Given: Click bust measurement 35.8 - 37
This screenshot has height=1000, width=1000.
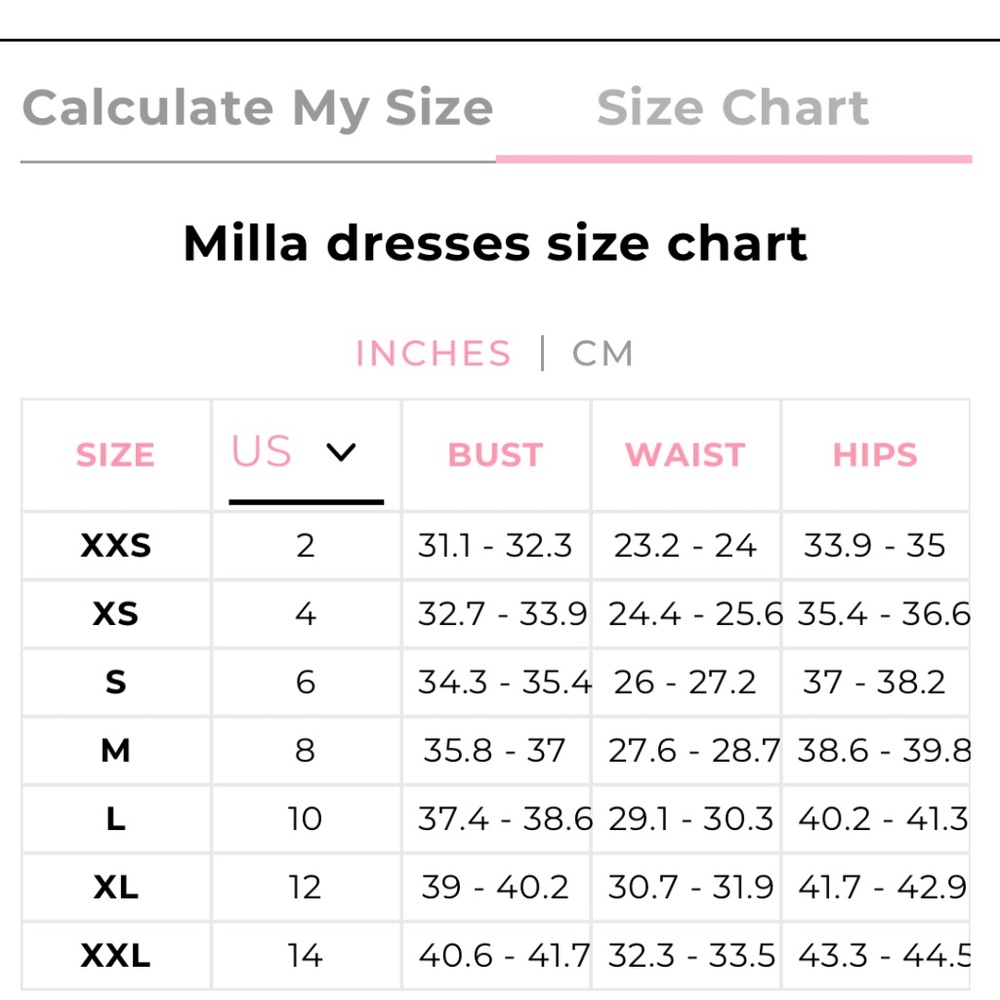Looking at the screenshot, I should click(495, 750).
